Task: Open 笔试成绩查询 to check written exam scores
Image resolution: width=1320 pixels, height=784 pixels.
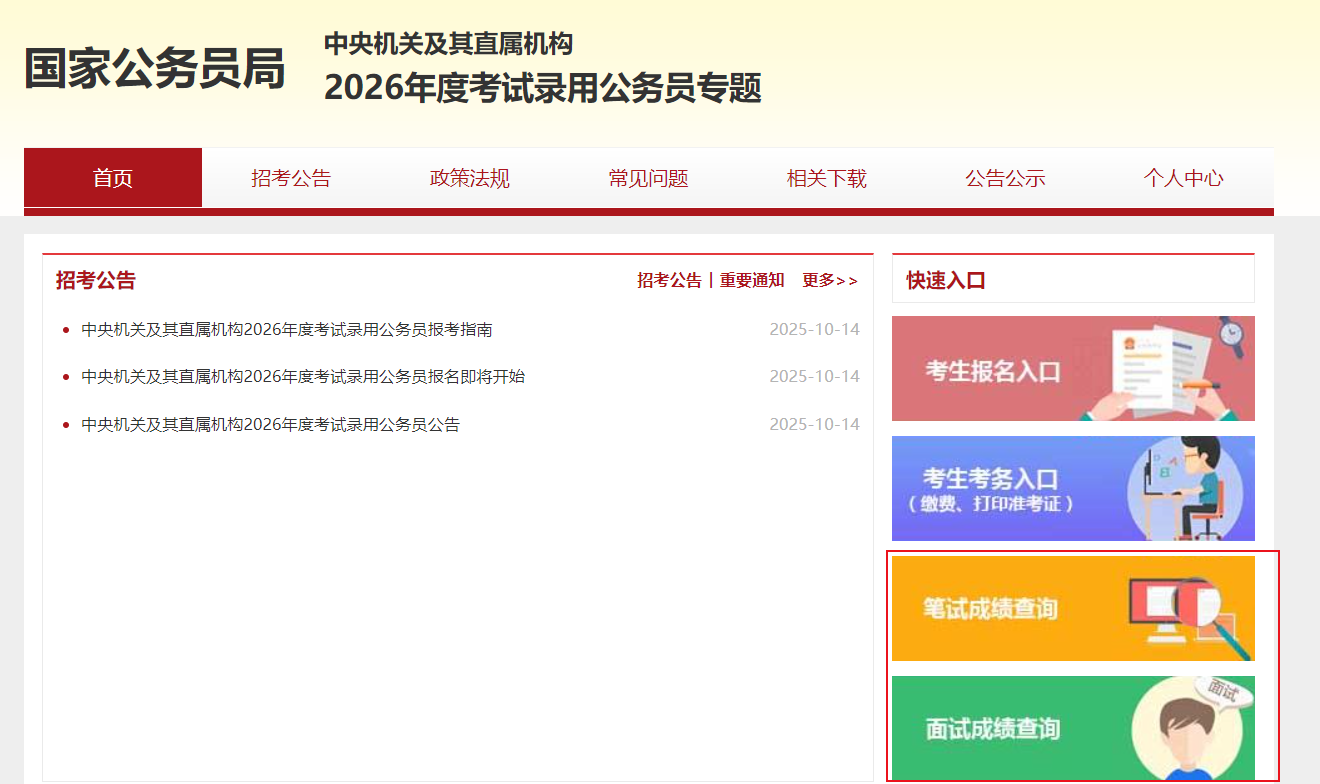Action: [x=1072, y=608]
